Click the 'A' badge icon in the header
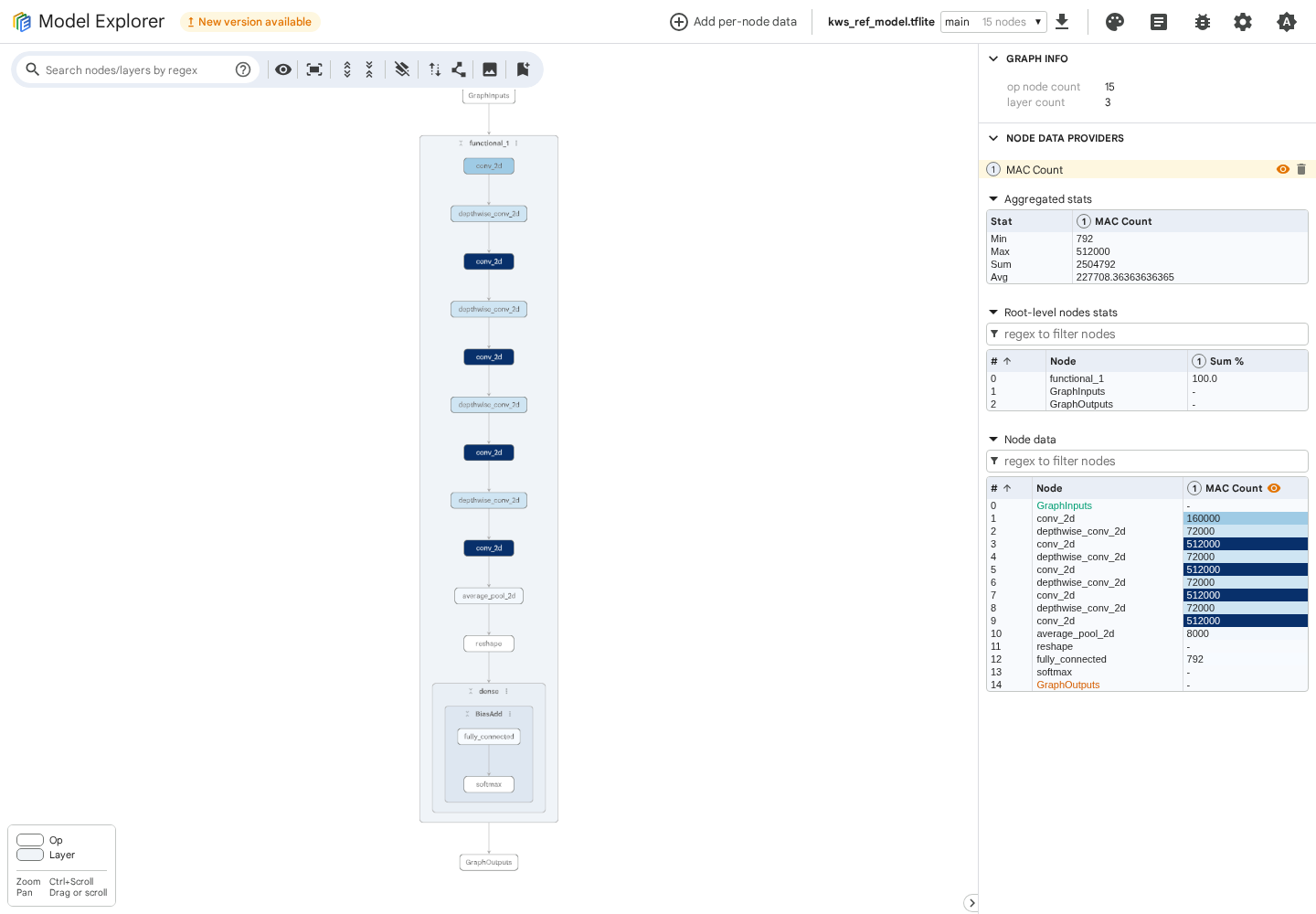This screenshot has height=914, width=1316. click(x=1287, y=22)
